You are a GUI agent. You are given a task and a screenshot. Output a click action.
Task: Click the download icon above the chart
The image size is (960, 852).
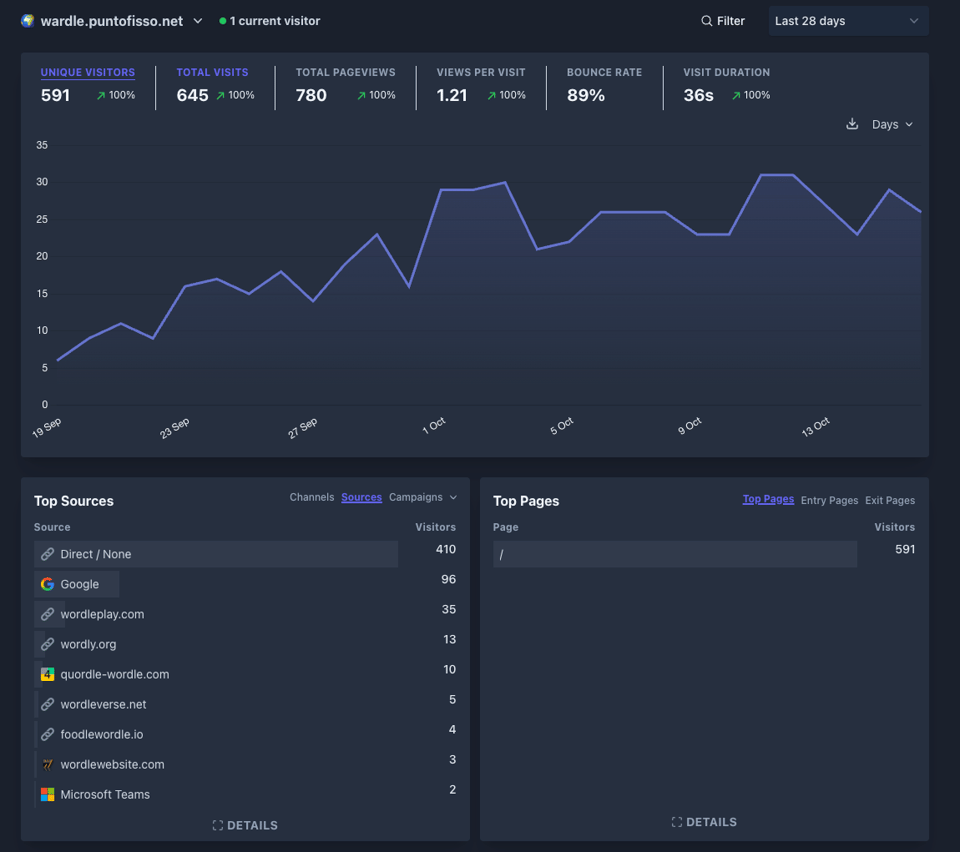pos(852,125)
